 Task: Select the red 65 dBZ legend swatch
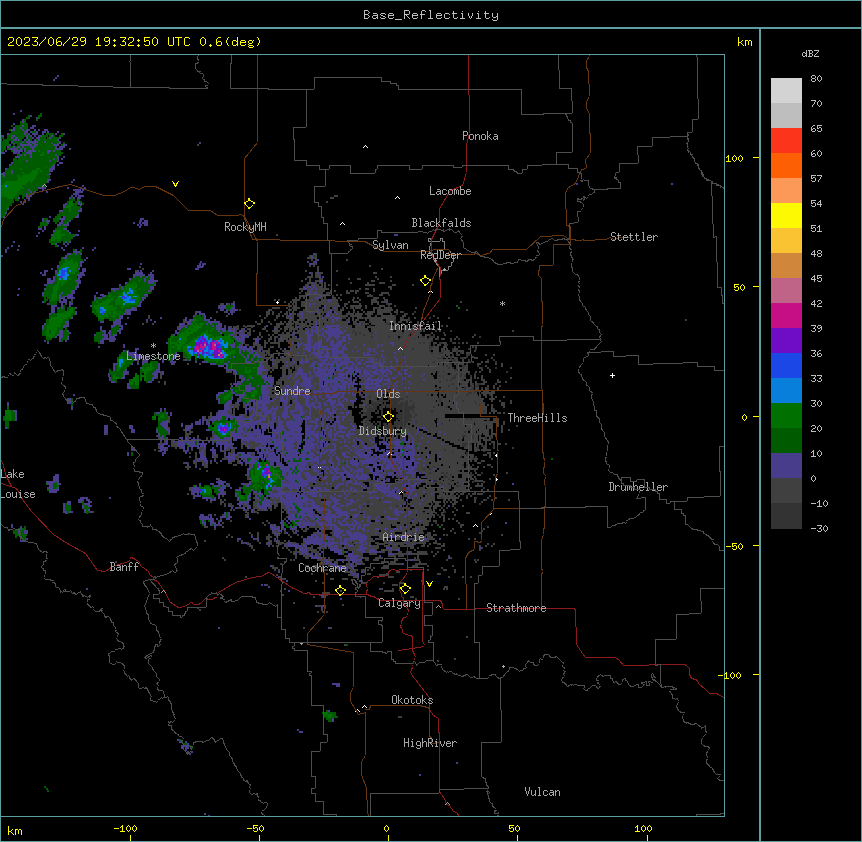click(x=786, y=141)
